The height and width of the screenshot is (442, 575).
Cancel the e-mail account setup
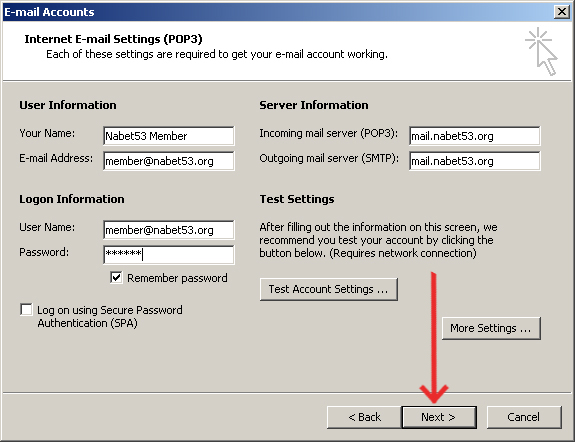coord(524,417)
